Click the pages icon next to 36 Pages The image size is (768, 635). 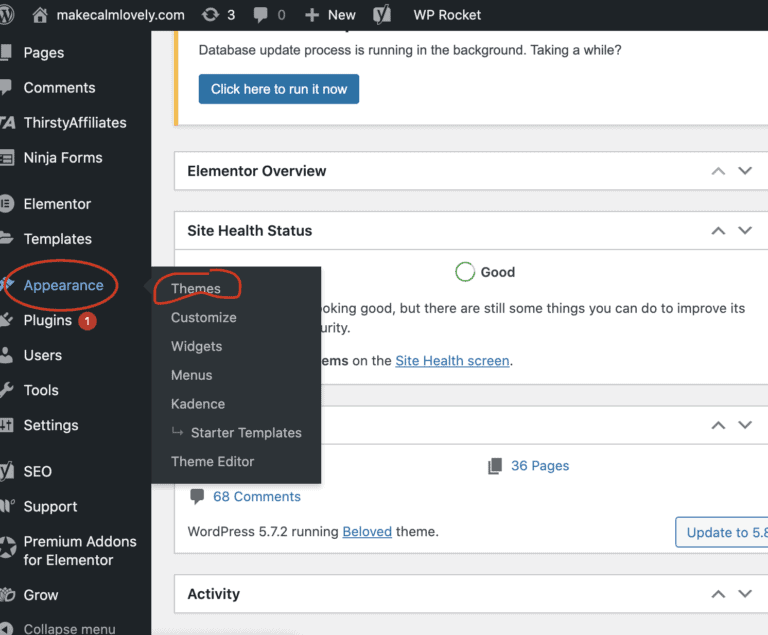pos(495,466)
